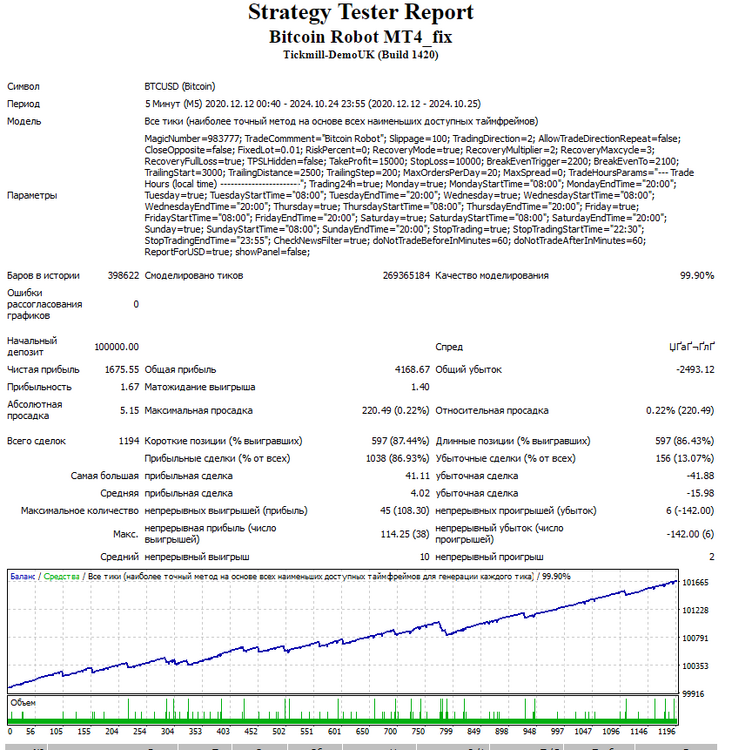This screenshot has height=750, width=752.
Task: Click 'Tickmill-DemoUK (Build 1420)' text
Action: 361,55
